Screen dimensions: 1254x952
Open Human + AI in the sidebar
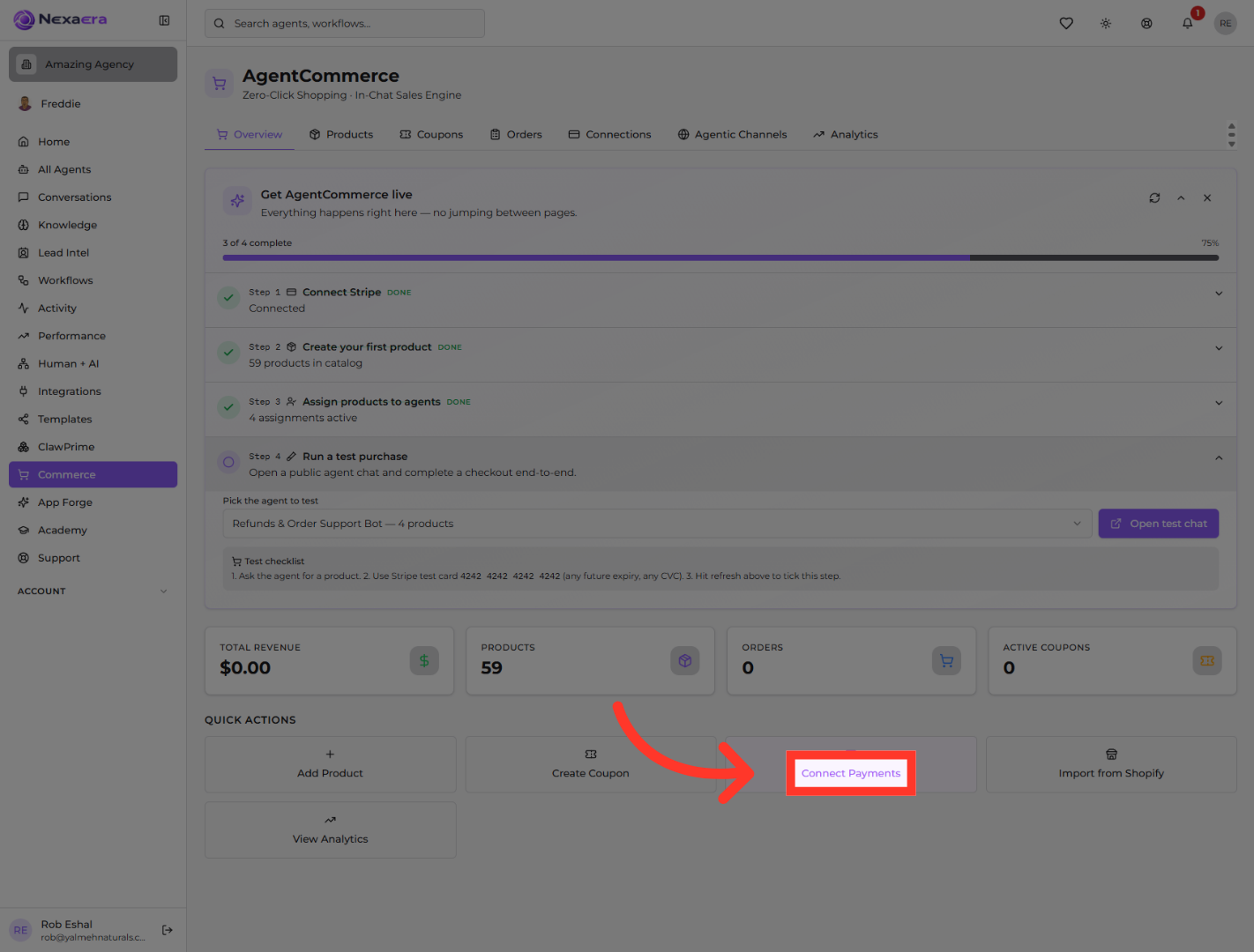pyautogui.click(x=93, y=364)
